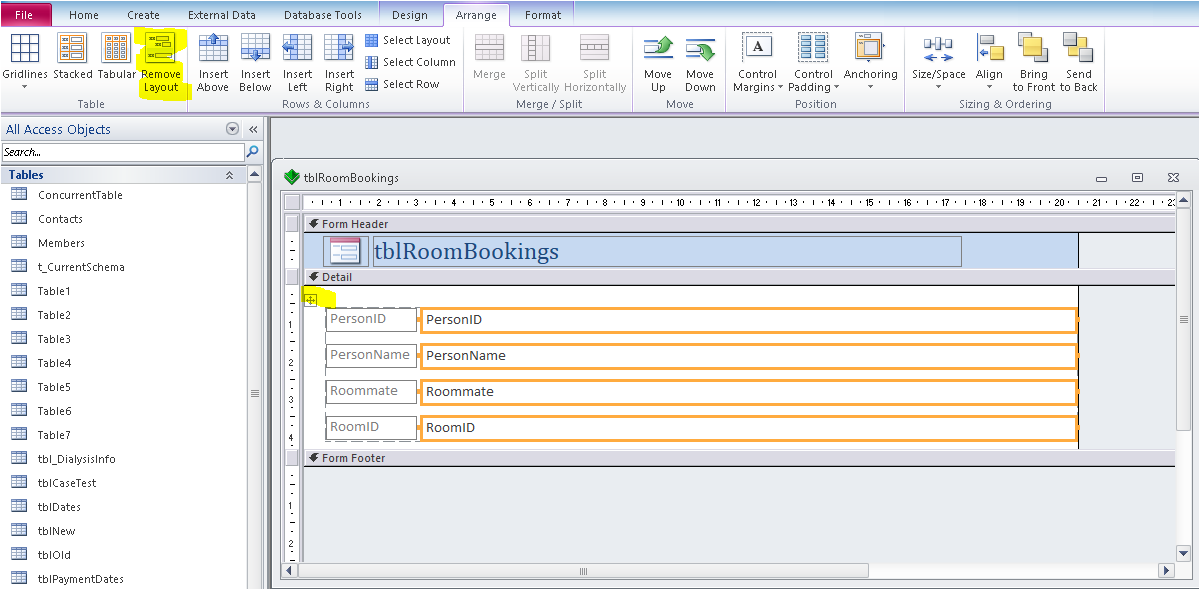
Task: Collapse the Tables group in navigation pane
Action: [229, 175]
